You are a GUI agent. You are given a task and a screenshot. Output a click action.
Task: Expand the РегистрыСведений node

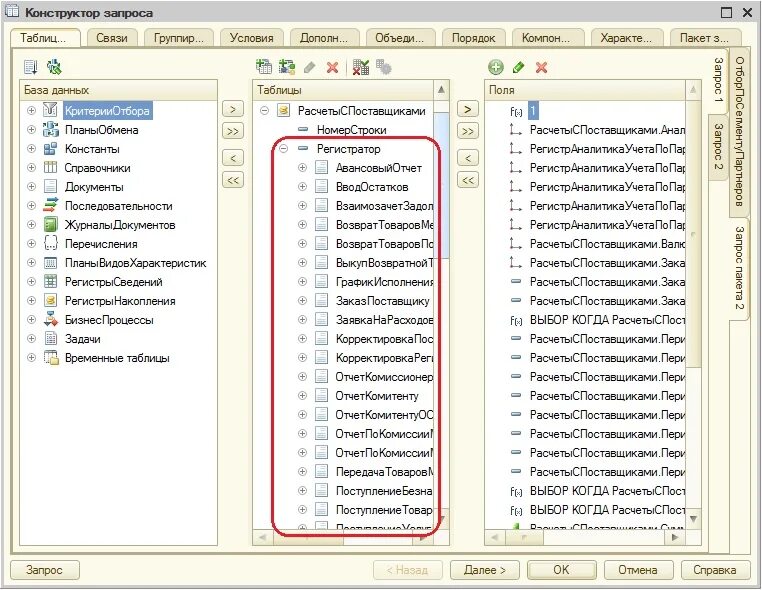pyautogui.click(x=32, y=281)
